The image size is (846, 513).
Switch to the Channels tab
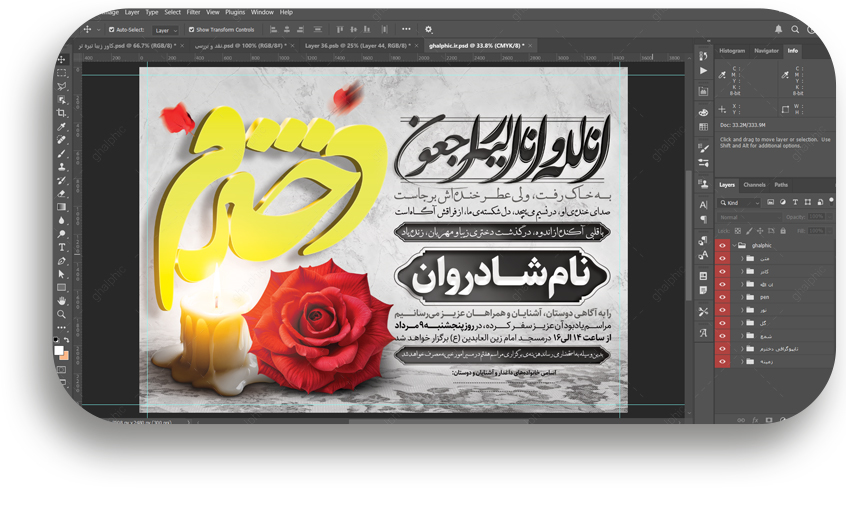pos(754,185)
